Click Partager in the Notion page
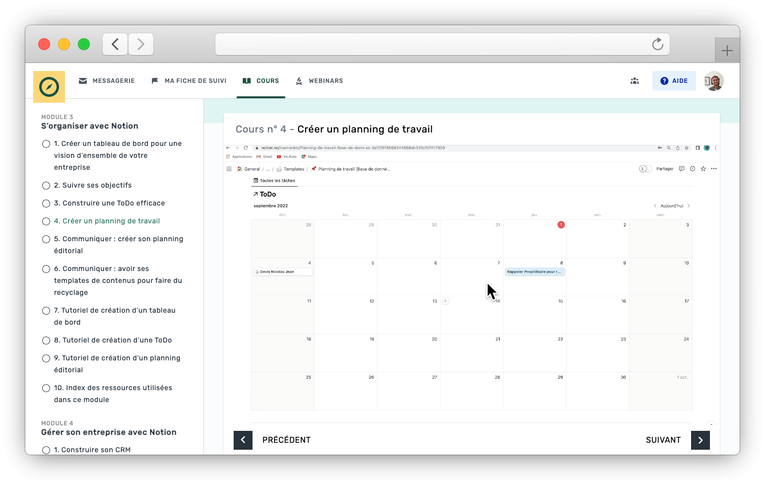This screenshot has width=765, height=480. pyautogui.click(x=664, y=169)
